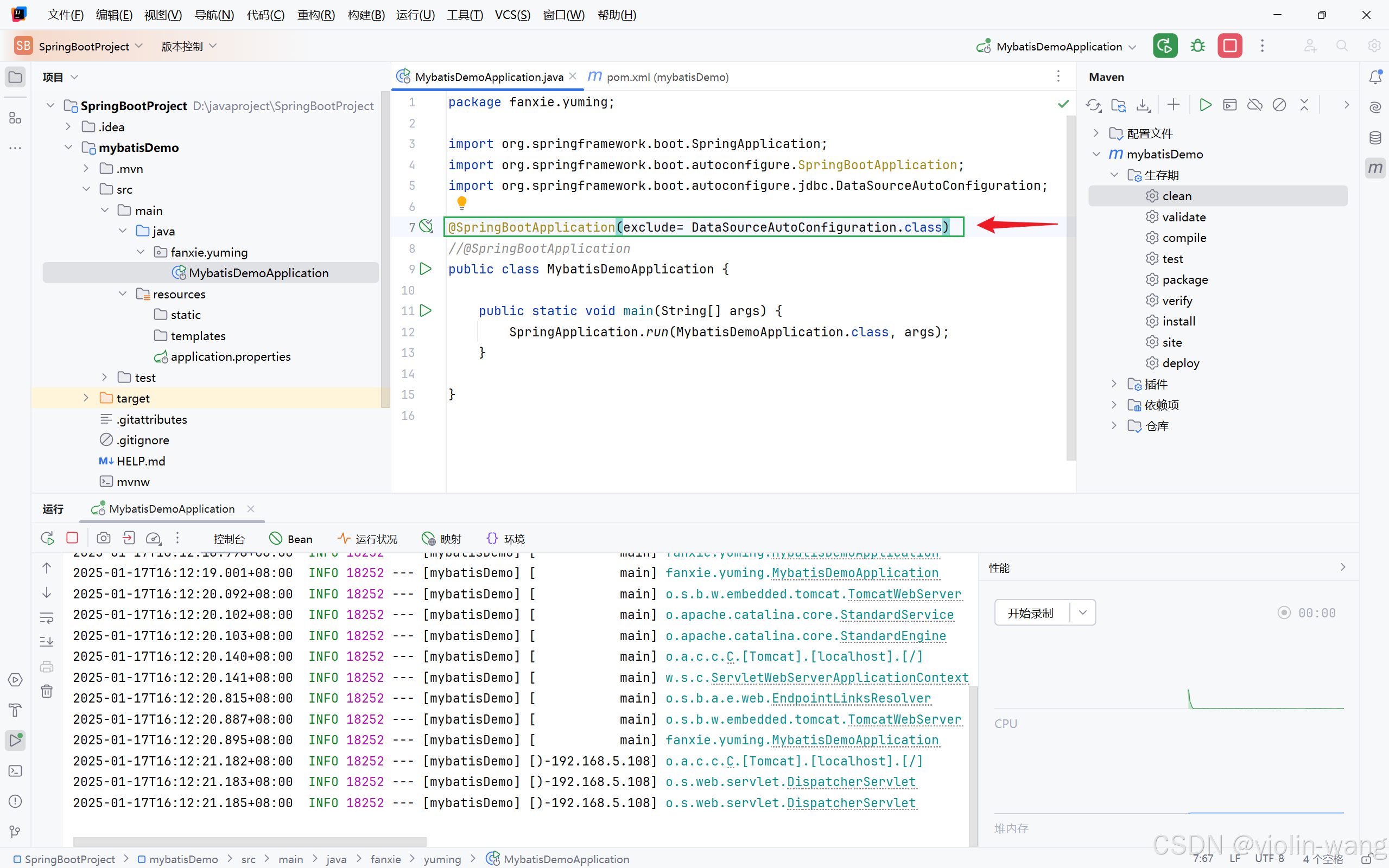
Task: Open the Terminal tool window icon
Action: click(16, 771)
